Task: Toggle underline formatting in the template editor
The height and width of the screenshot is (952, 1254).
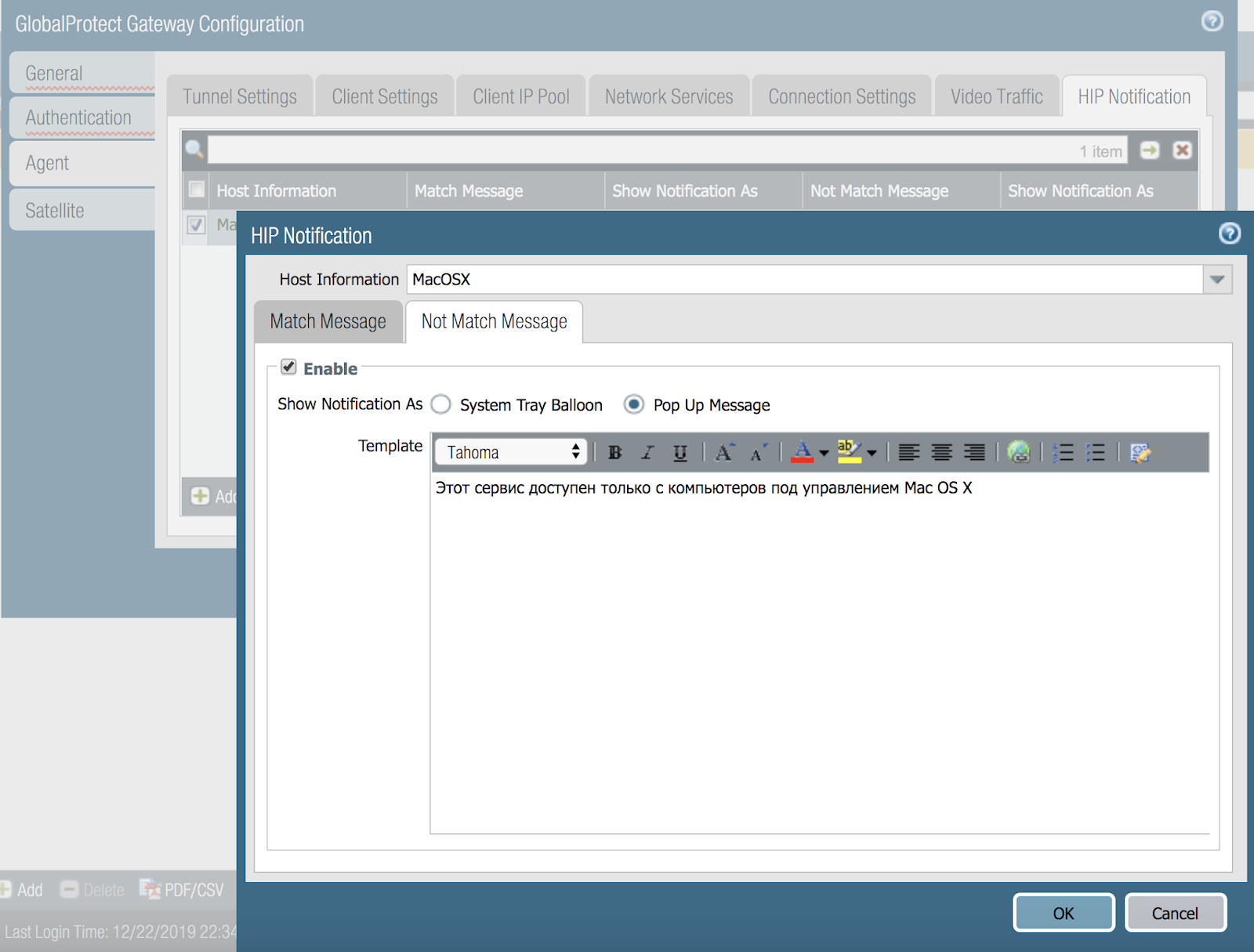Action: [x=680, y=452]
